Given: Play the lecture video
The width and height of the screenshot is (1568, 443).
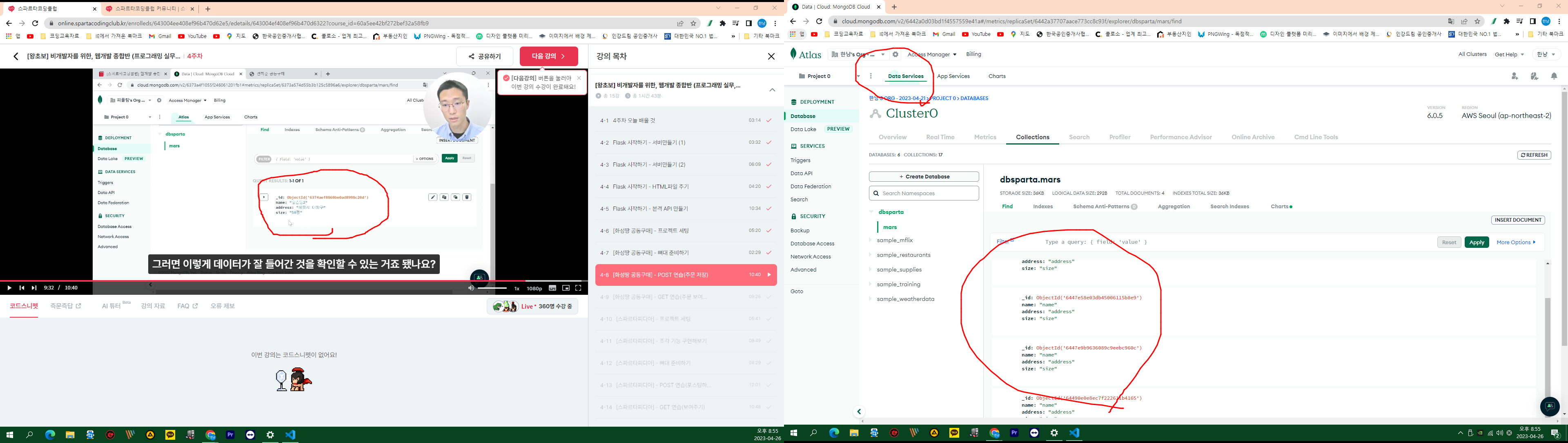Looking at the screenshot, I should click(x=9, y=288).
